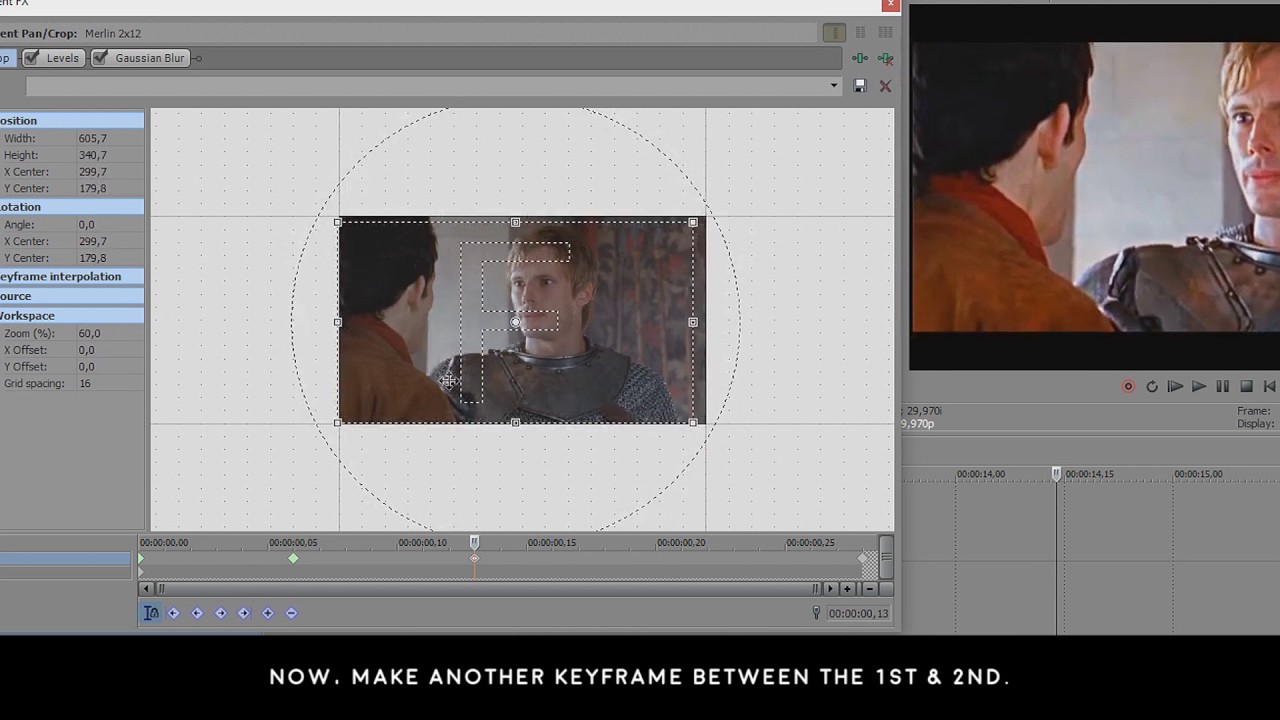Edit the Y Offset value
Image resolution: width=1280 pixels, height=720 pixels.
point(108,367)
